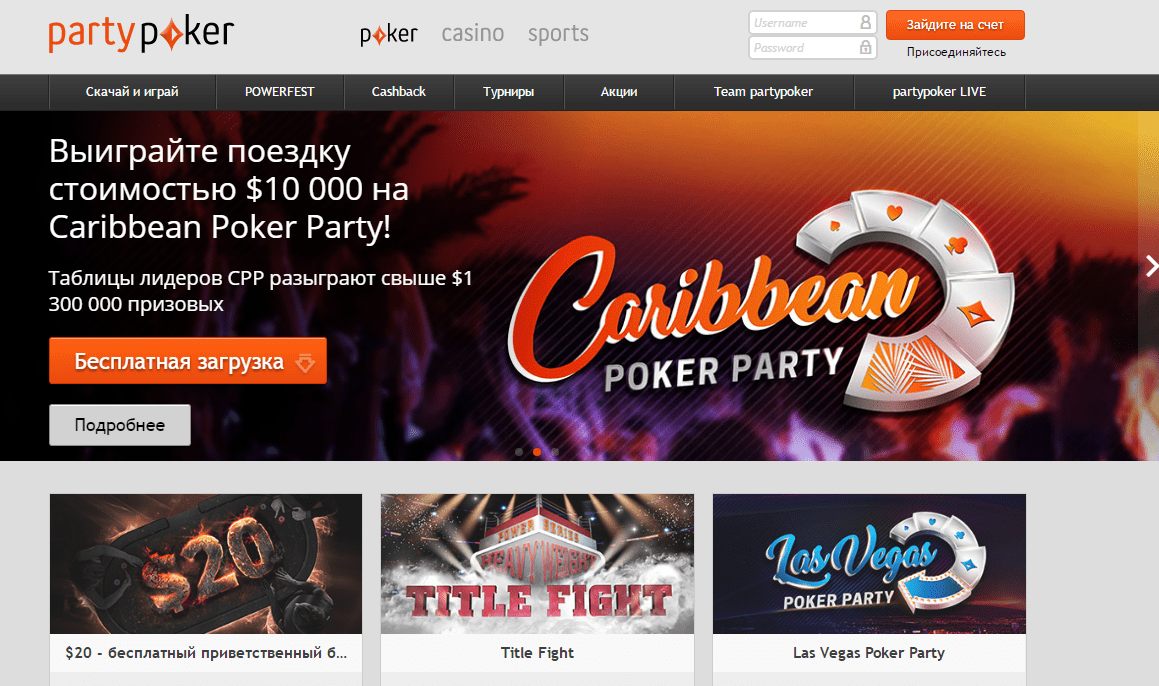Screen dimensions: 1159x686
Task: Switch to the sports section
Action: tap(558, 34)
